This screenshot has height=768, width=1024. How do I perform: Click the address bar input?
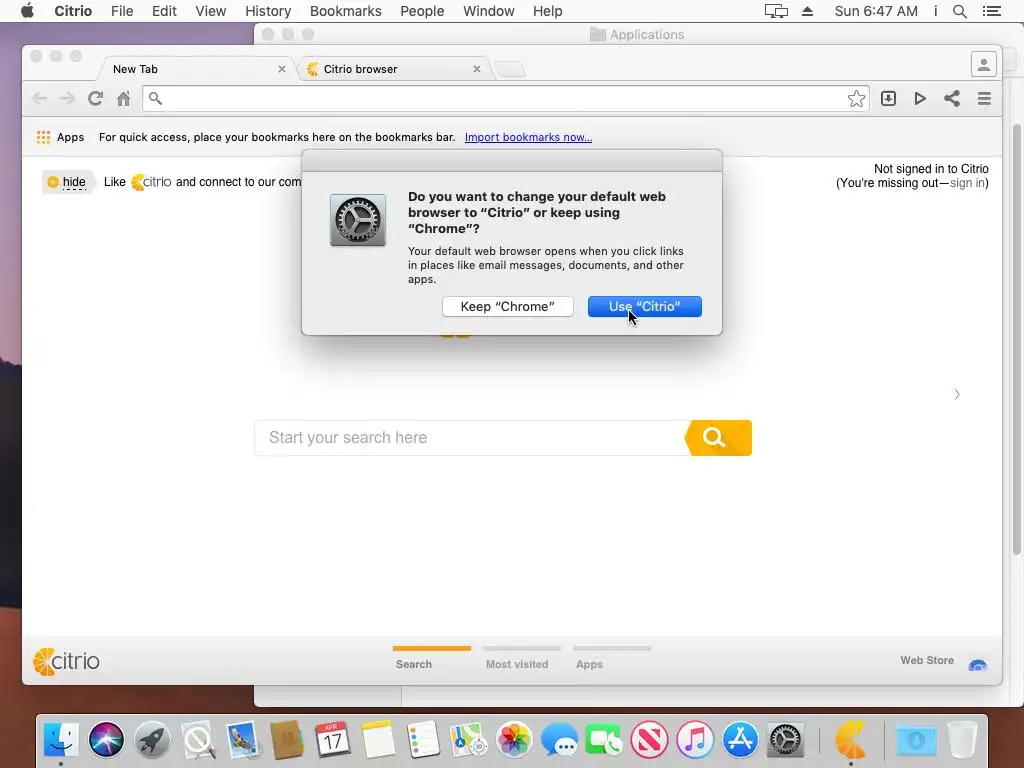505,99
